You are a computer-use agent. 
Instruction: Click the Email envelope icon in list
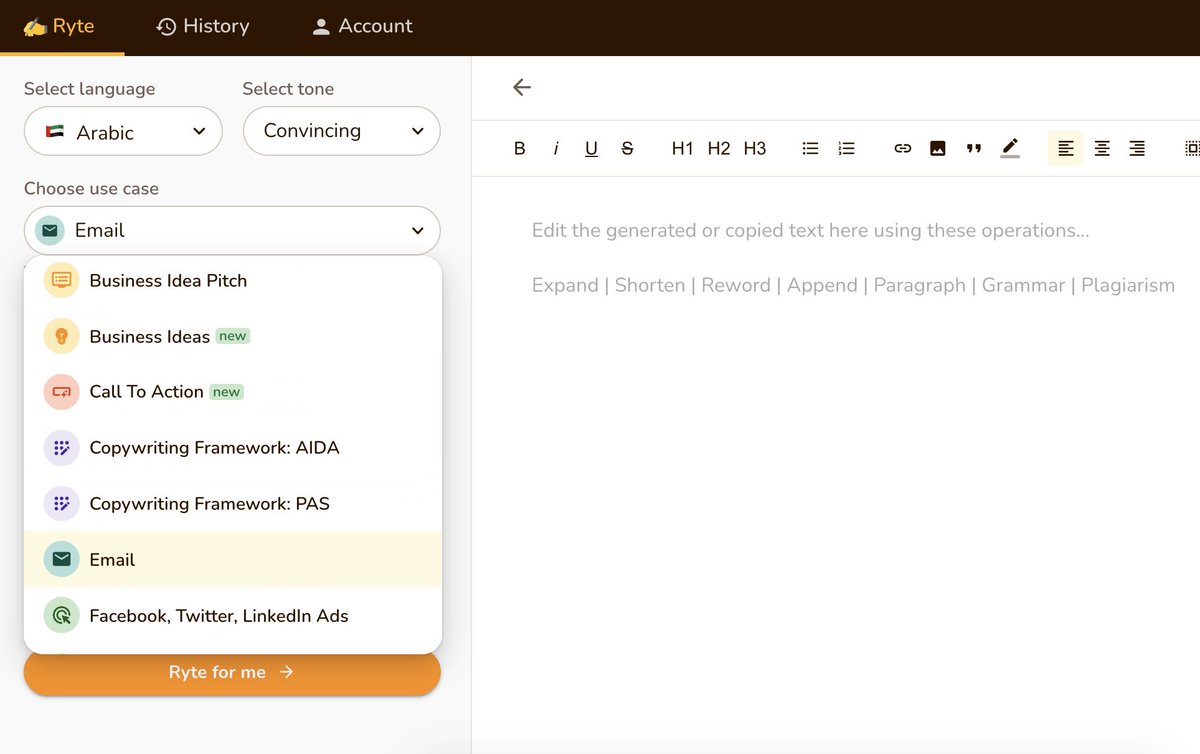[x=61, y=559]
